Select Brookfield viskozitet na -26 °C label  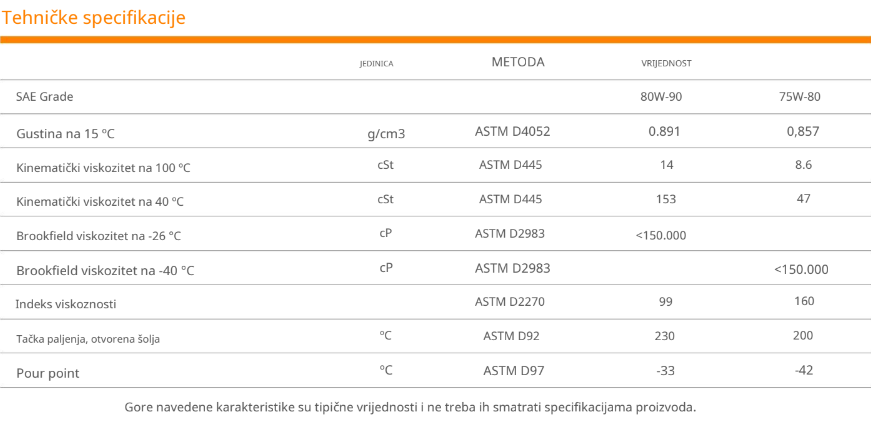pyautogui.click(x=99, y=236)
